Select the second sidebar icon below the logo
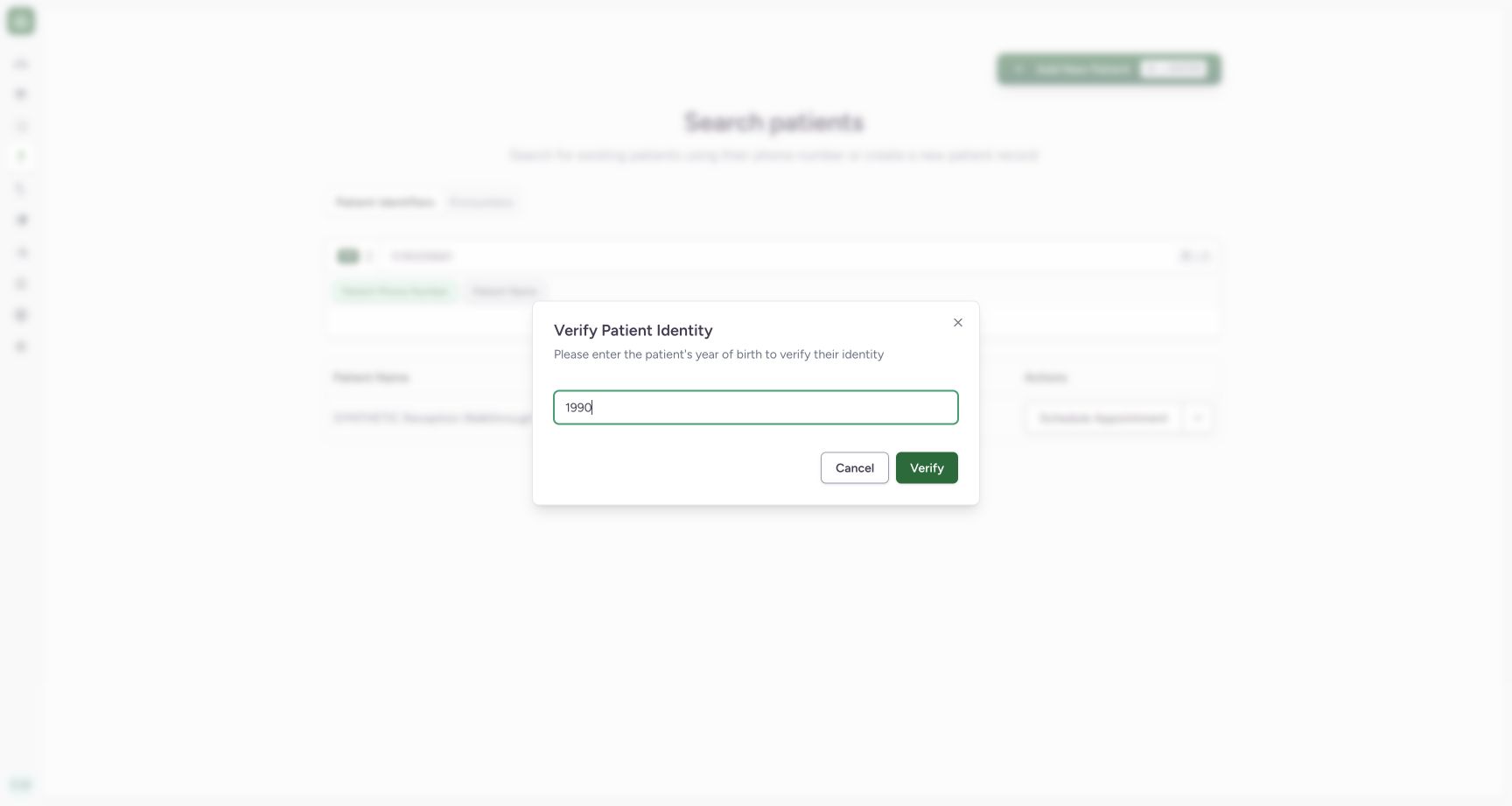The width and height of the screenshot is (1512, 806). pos(21,94)
